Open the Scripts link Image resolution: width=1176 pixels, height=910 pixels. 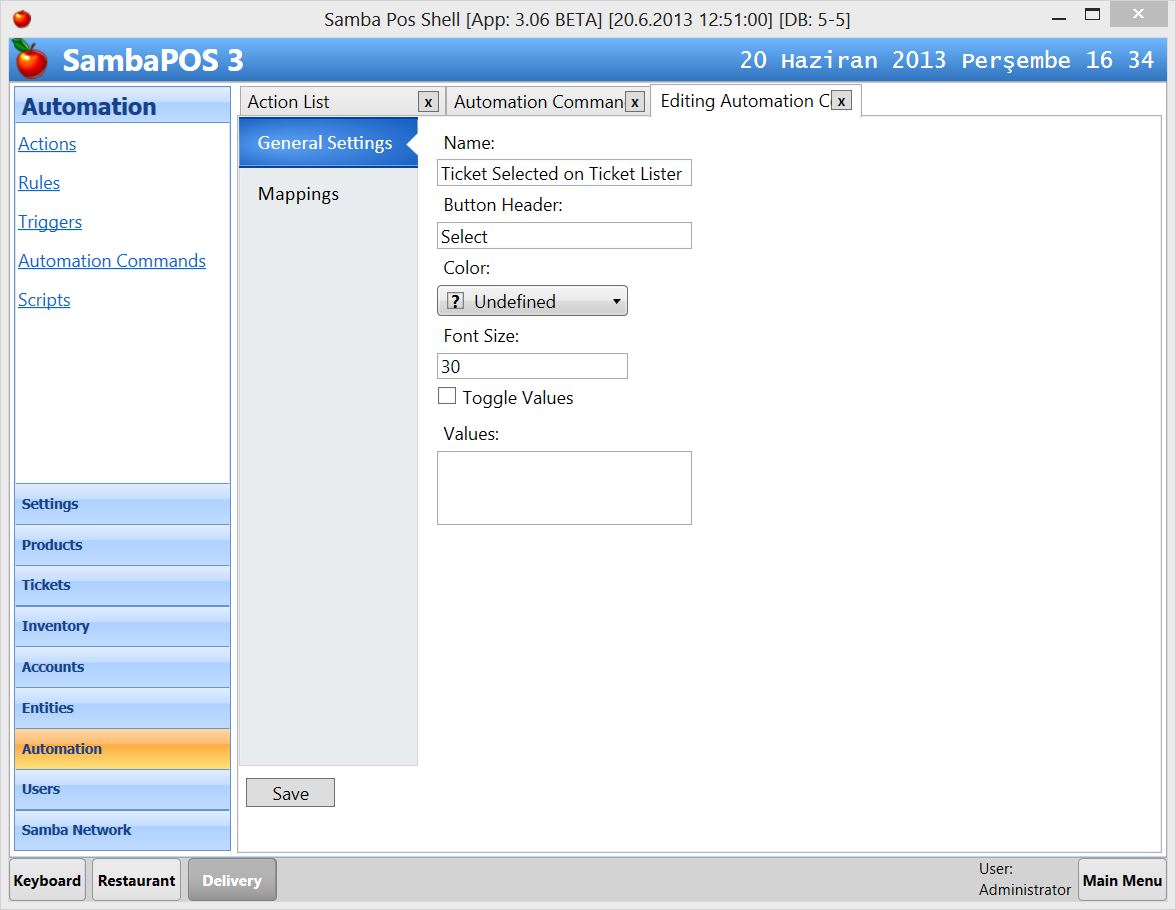[x=44, y=300]
